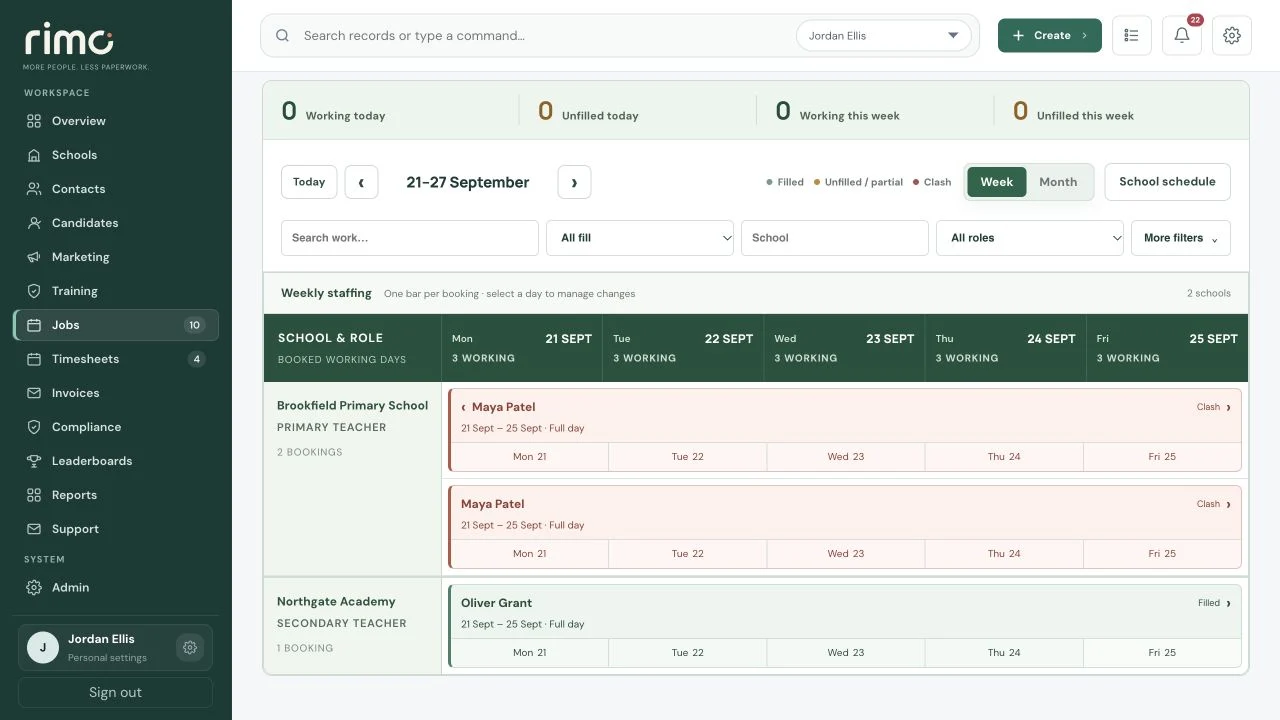Open Overview in the sidebar
This screenshot has width=1280, height=720.
[116, 121]
